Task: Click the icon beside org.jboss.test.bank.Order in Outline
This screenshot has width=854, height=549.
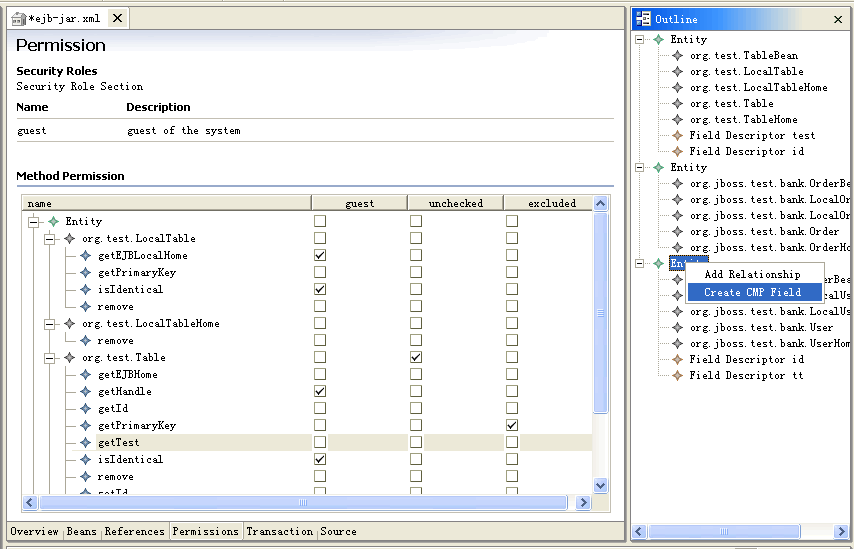Action: pyautogui.click(x=677, y=231)
